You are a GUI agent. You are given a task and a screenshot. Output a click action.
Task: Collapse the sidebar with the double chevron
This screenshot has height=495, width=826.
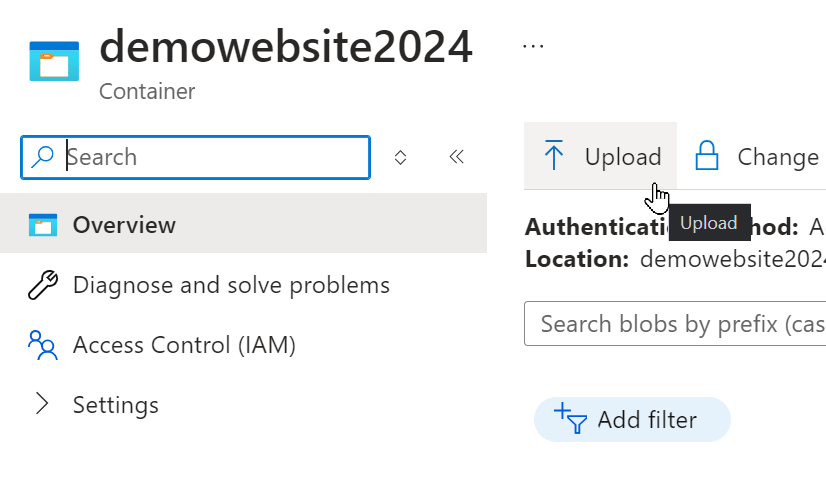[457, 157]
